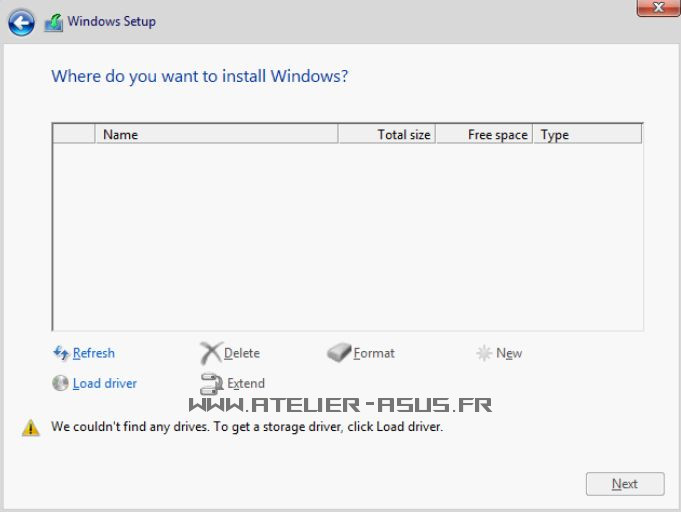681x512 pixels.
Task: Click the Windows Setup title icon
Action: pos(54,22)
